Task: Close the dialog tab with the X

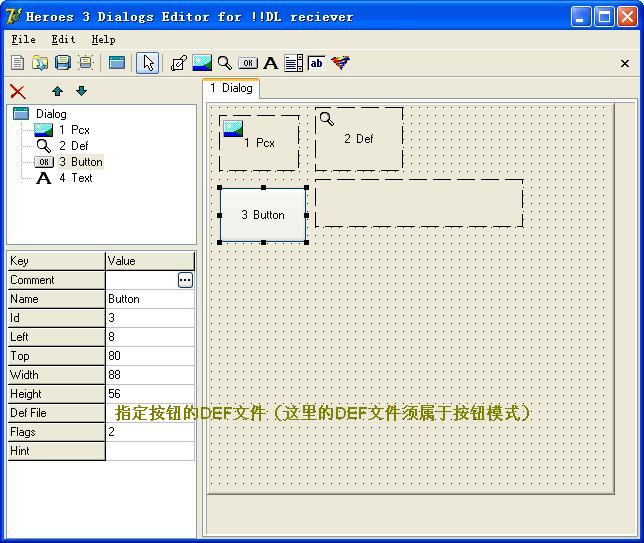Action: (x=625, y=63)
